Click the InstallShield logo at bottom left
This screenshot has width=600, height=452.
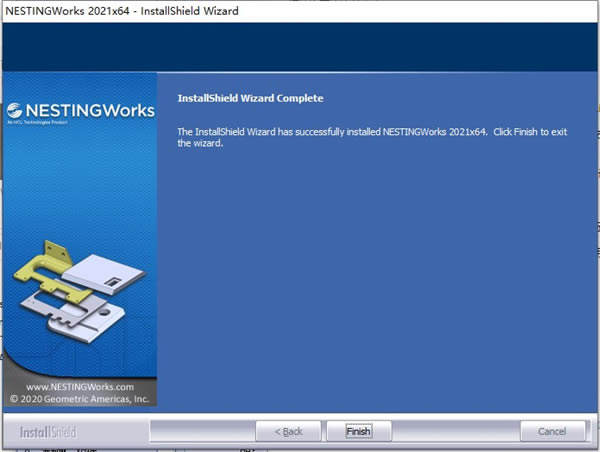(48, 432)
